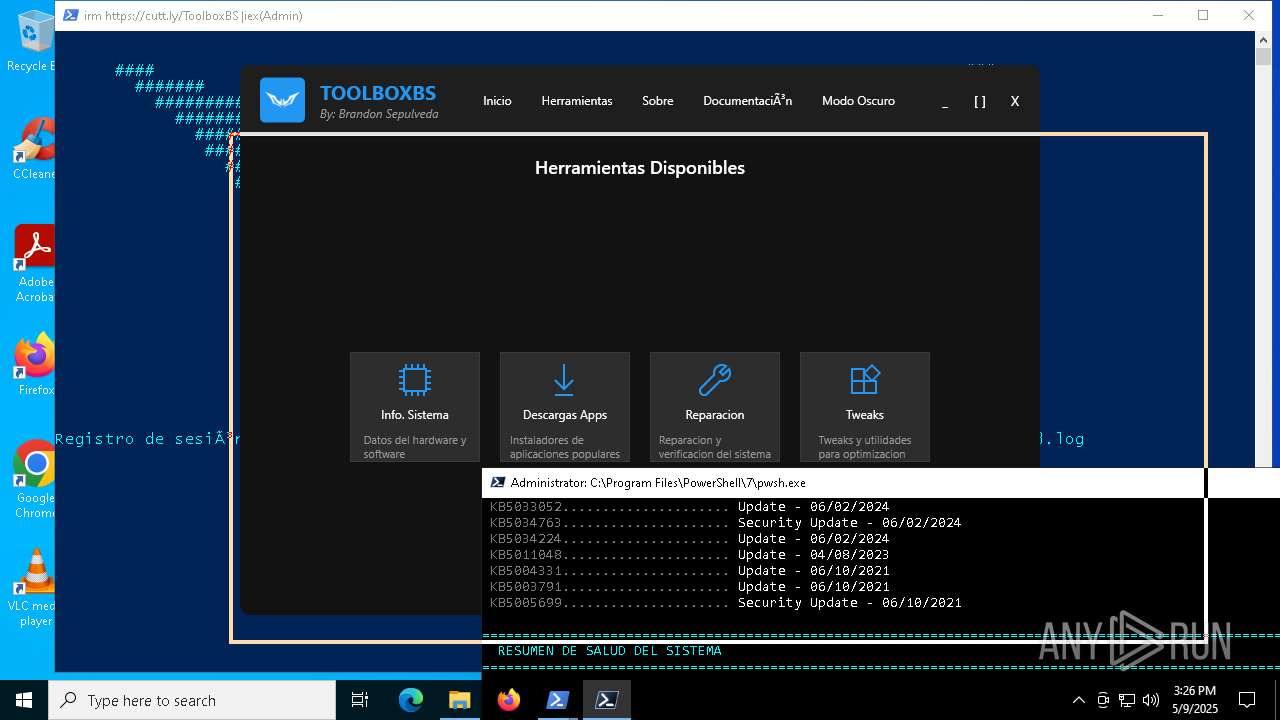The image size is (1280, 720).
Task: Click the taskbar search box
Action: (x=192, y=700)
